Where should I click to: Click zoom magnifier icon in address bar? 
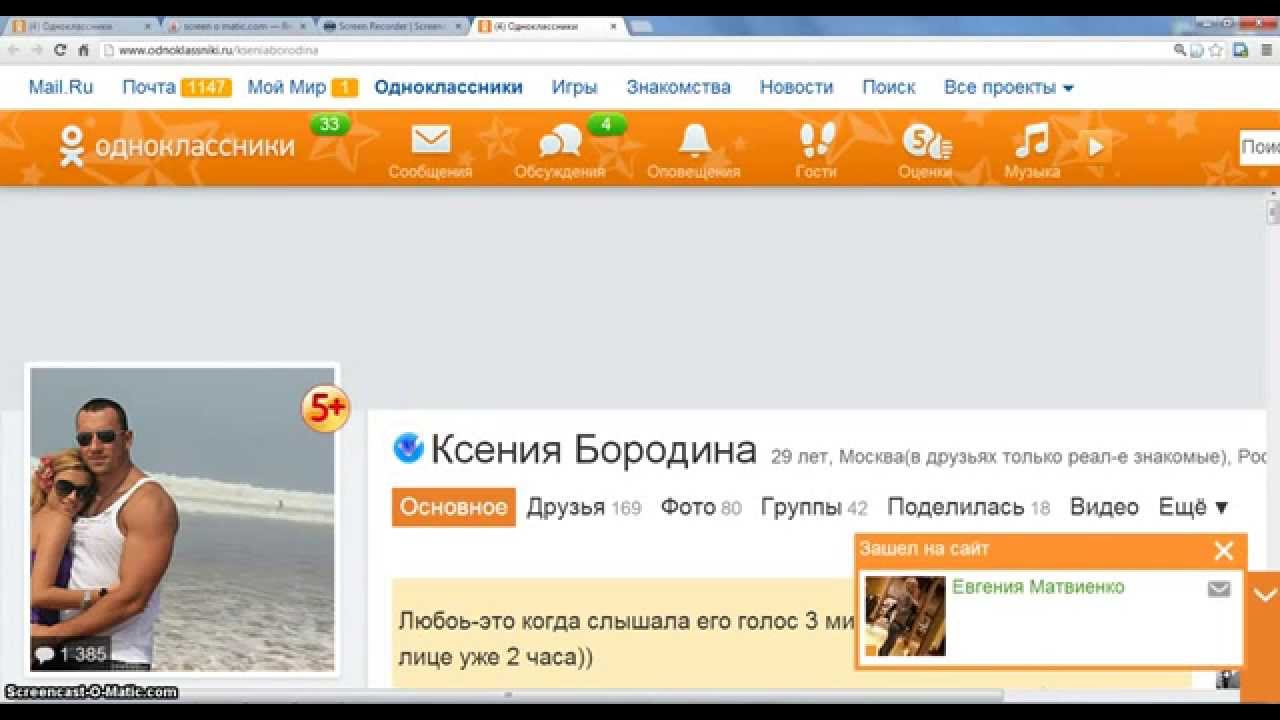(1181, 50)
